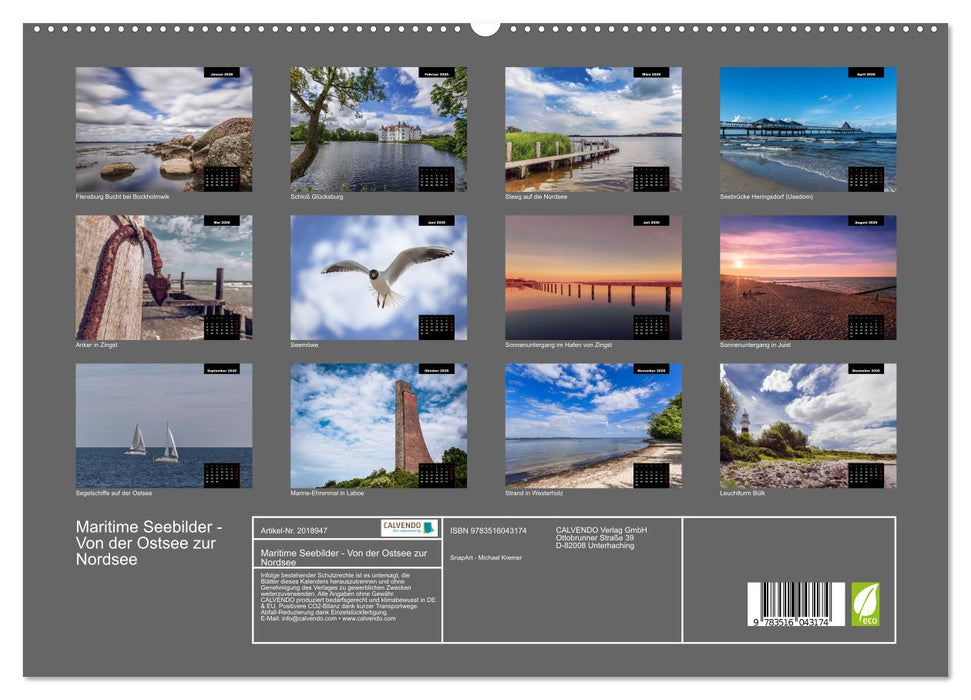The height and width of the screenshot is (700, 971).
Task: Click the CALVENDO publisher logo
Action: point(408,527)
